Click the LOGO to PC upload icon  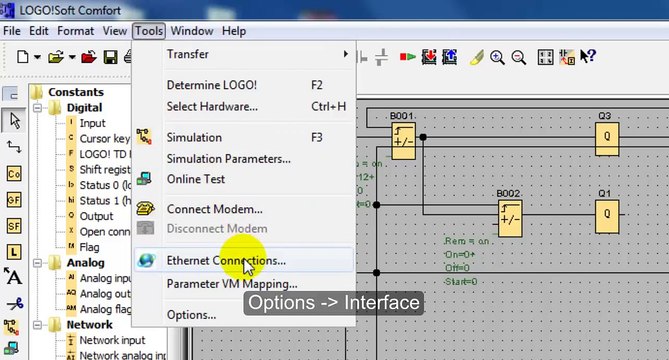click(449, 57)
